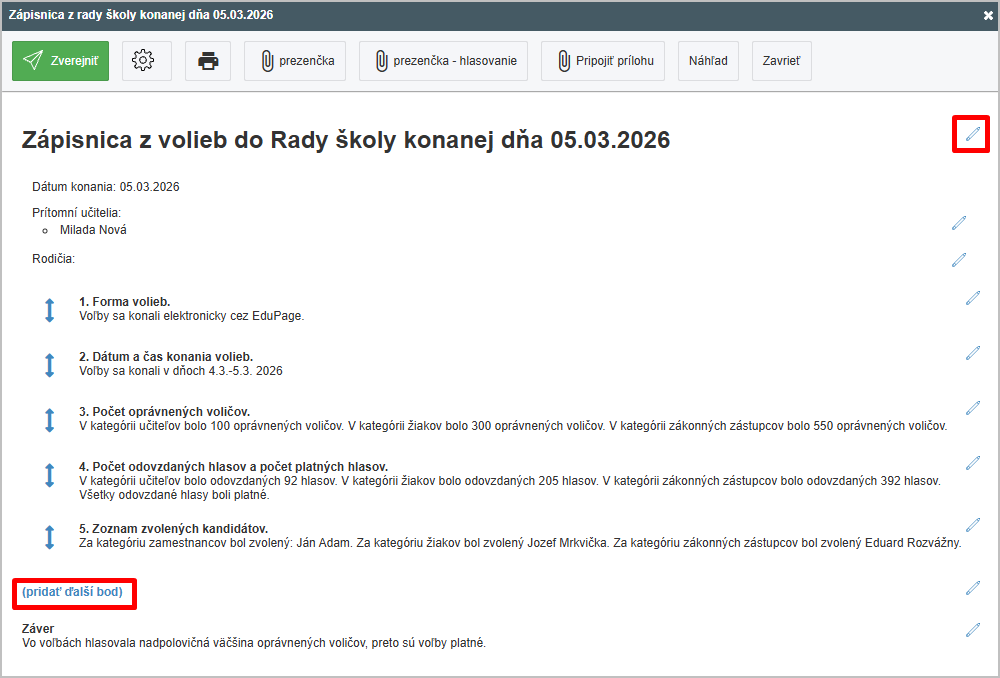Print the minutes using the printer icon
The image size is (1000, 678).
(x=208, y=61)
